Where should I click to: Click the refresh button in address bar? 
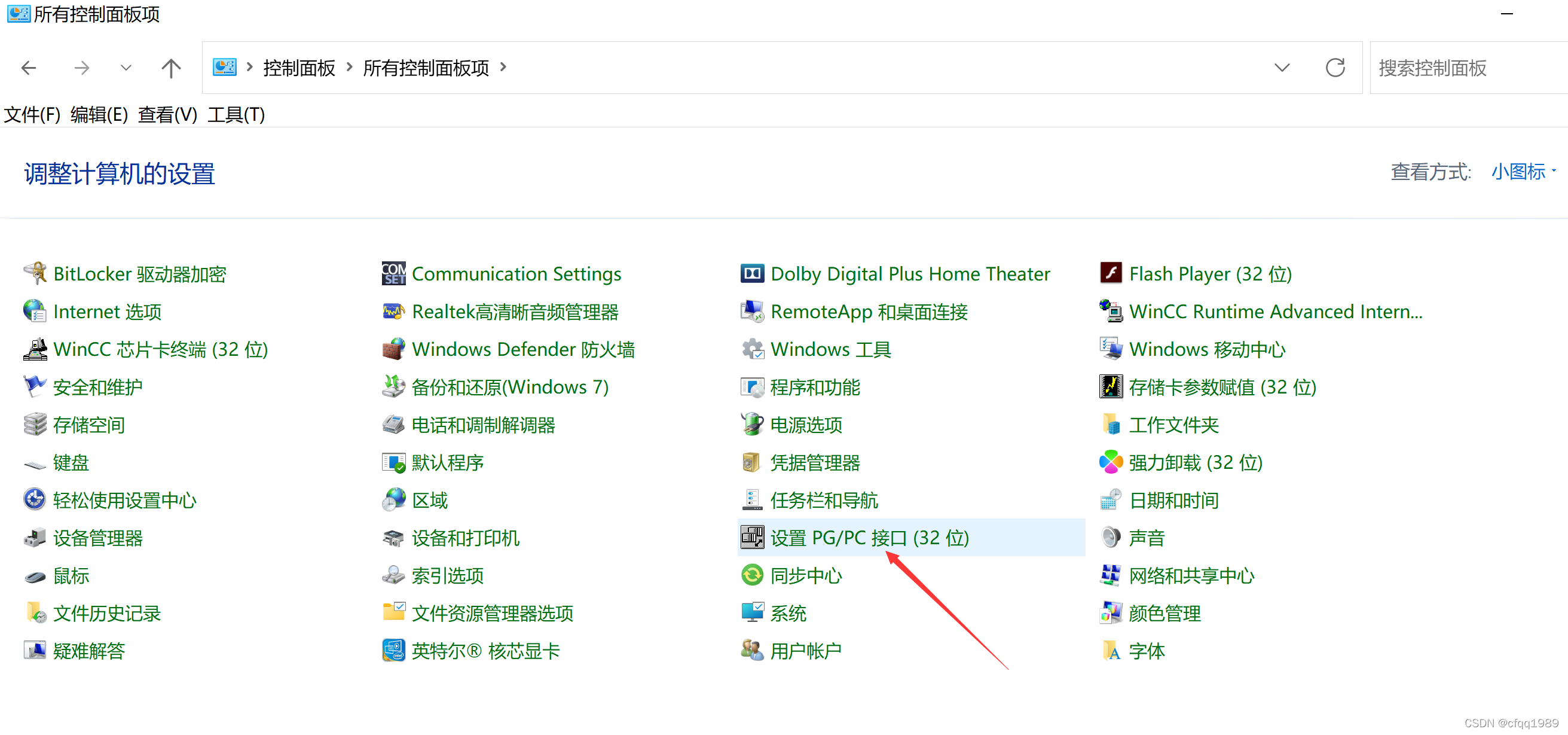(1335, 68)
